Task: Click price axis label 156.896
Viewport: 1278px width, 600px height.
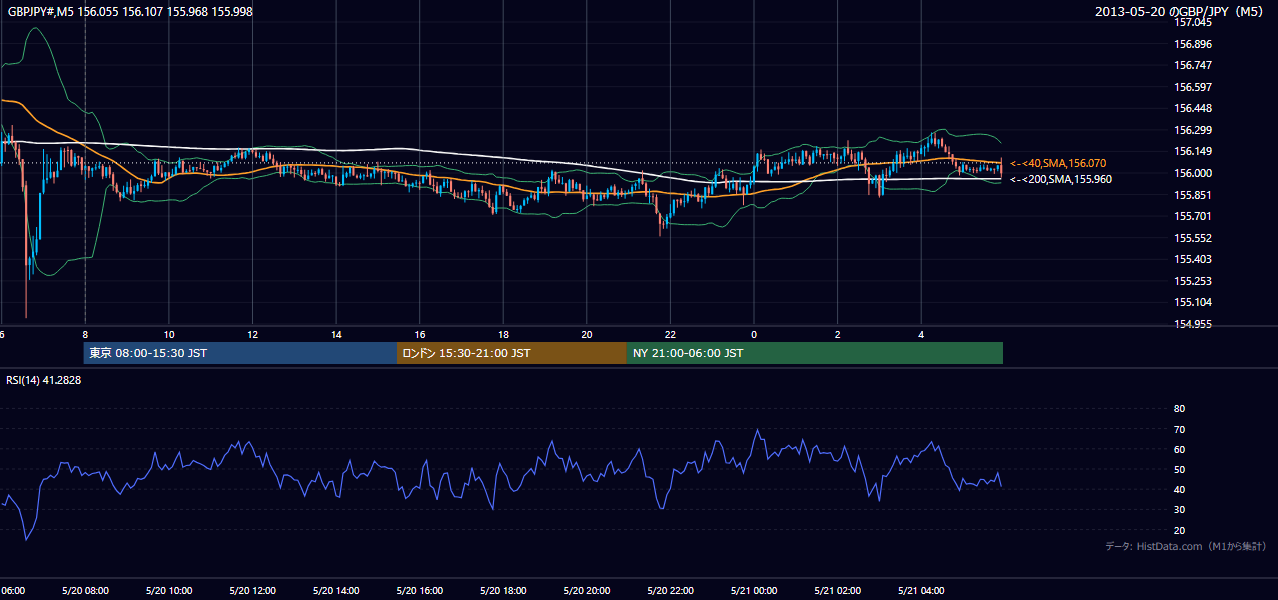Action: (x=1192, y=44)
